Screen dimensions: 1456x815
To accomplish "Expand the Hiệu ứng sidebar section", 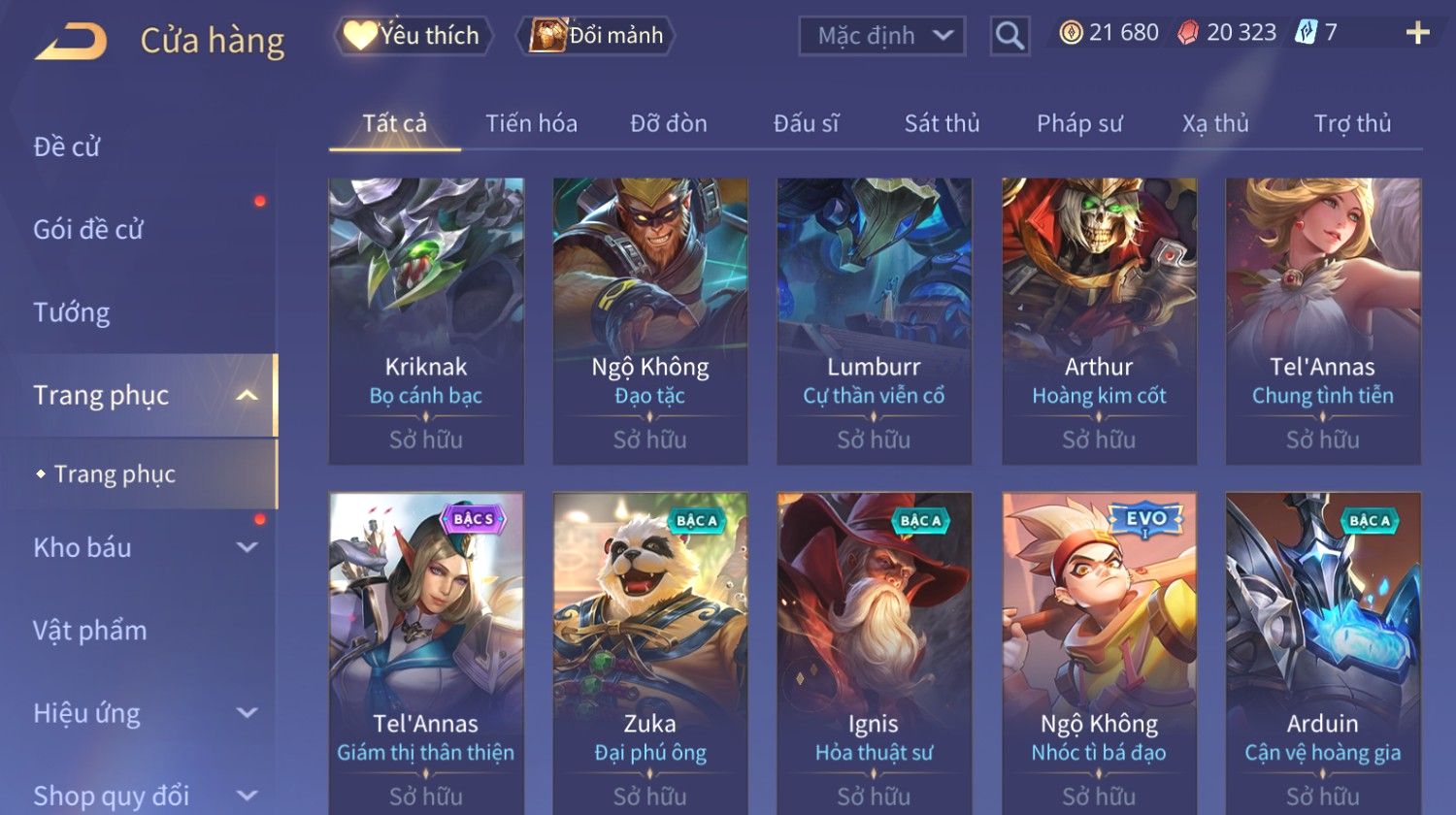I will click(248, 713).
